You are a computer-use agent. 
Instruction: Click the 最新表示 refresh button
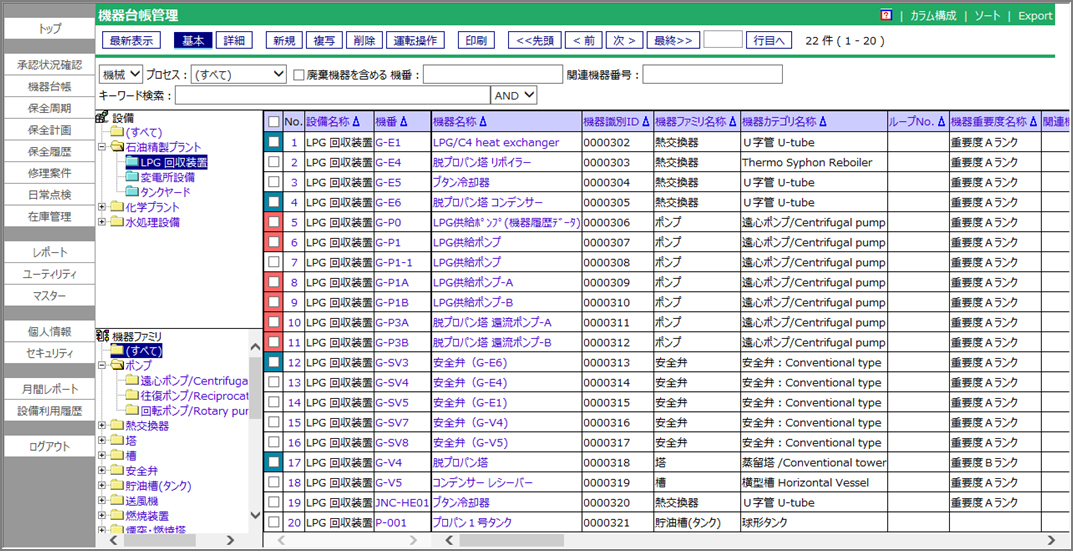(131, 40)
